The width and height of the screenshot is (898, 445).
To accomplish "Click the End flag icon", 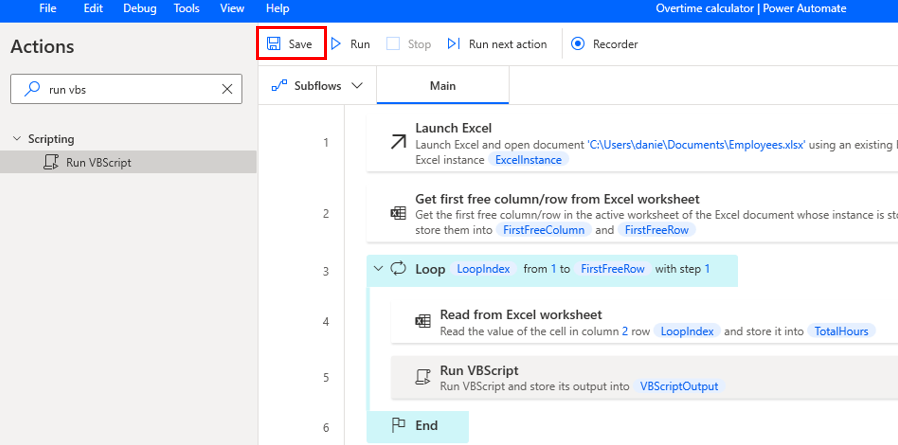I will point(397,426).
